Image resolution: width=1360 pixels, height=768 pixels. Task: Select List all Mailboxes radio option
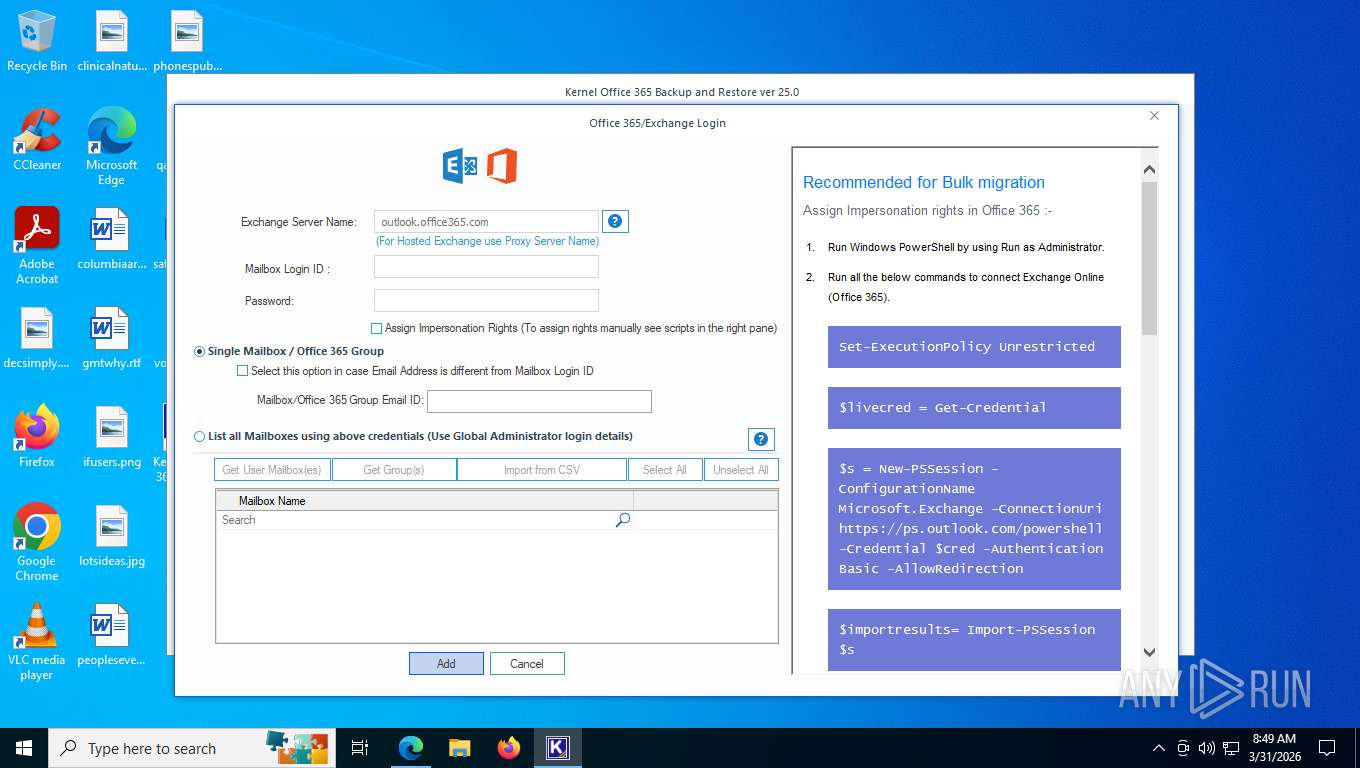pyautogui.click(x=200, y=436)
